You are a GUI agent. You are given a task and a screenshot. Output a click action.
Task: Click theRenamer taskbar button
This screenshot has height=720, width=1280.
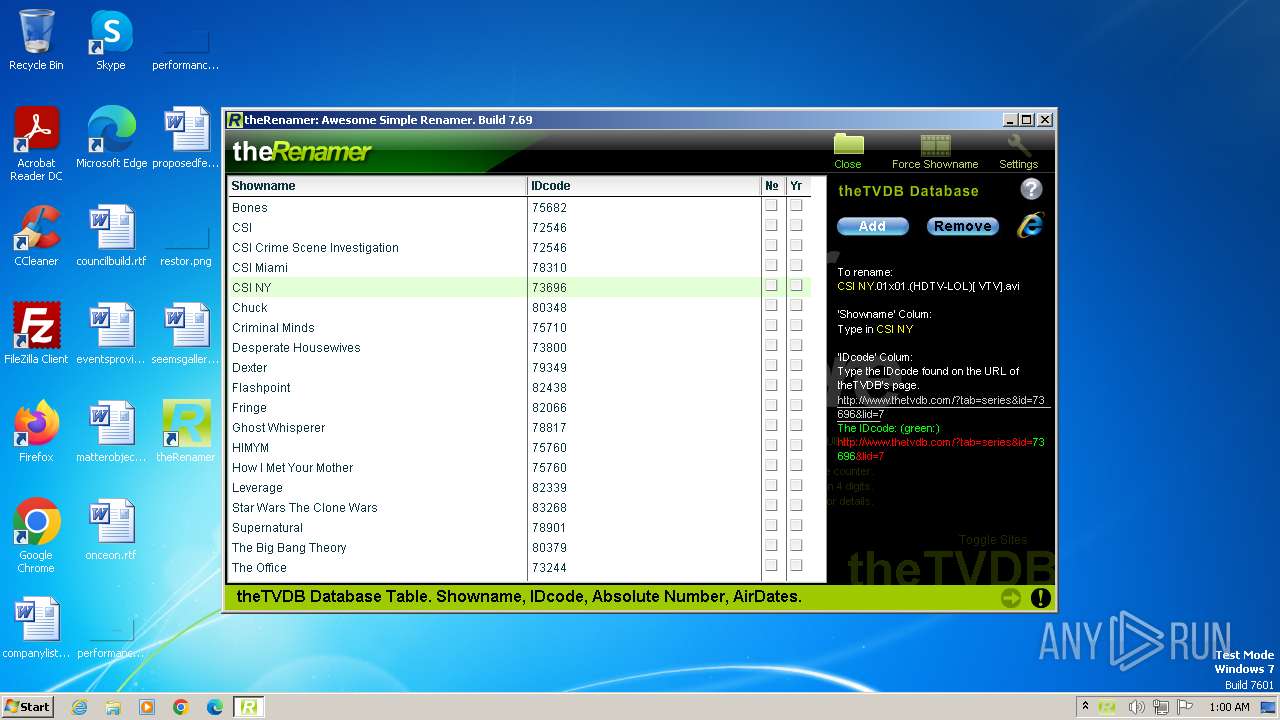249,707
